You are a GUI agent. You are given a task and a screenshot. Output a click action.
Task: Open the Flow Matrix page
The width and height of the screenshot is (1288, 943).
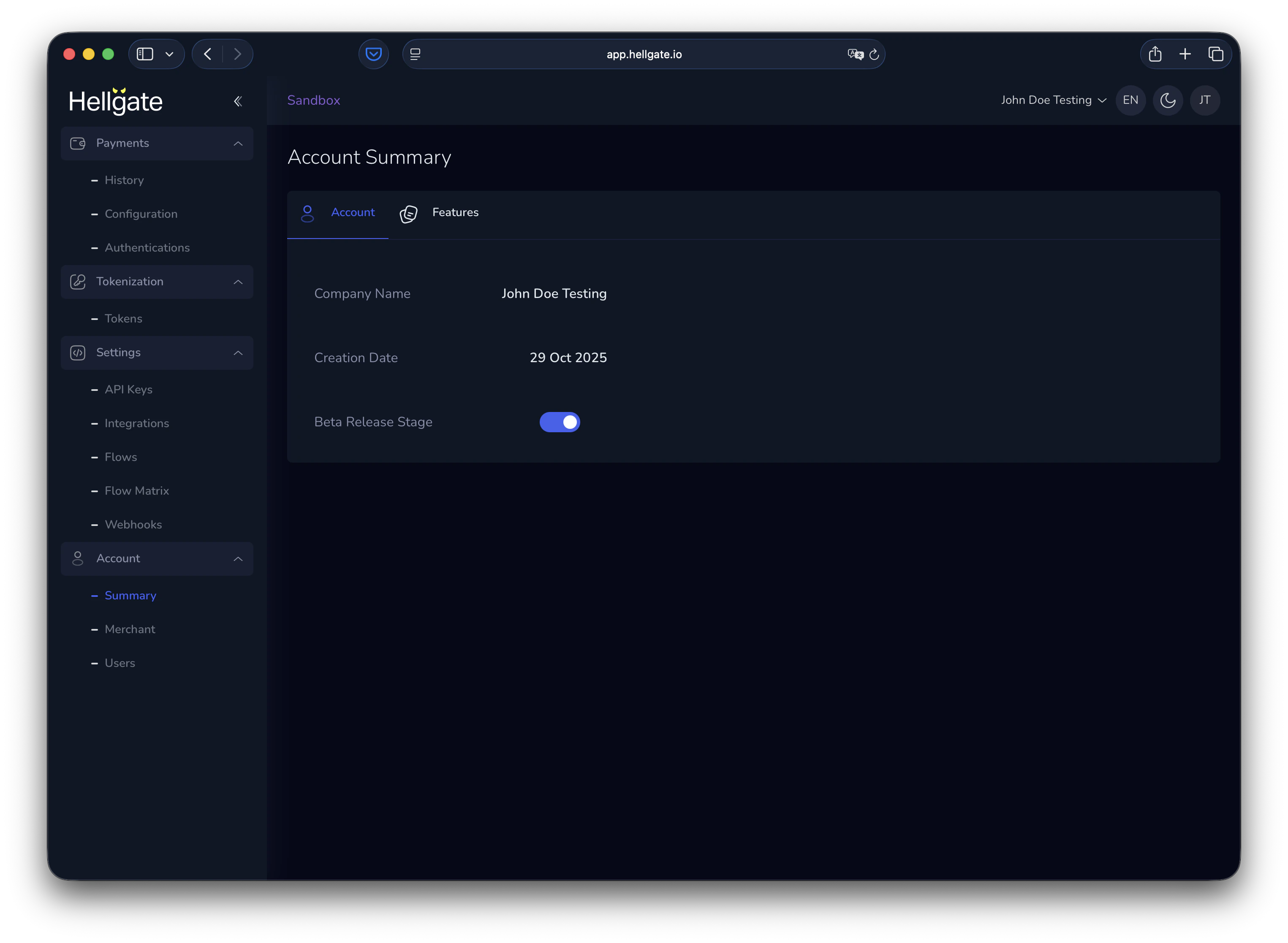(x=137, y=490)
